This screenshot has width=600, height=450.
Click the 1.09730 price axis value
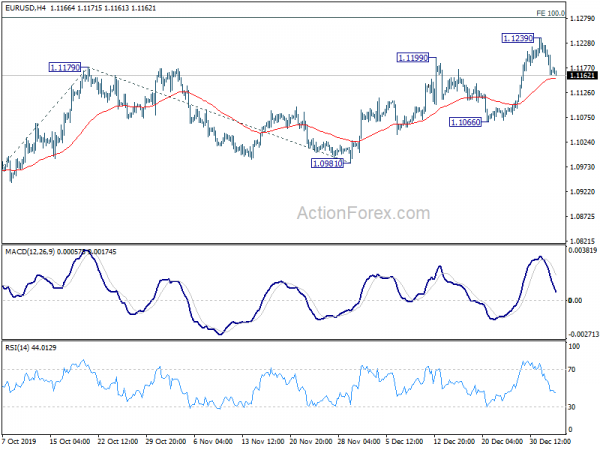tap(582, 167)
